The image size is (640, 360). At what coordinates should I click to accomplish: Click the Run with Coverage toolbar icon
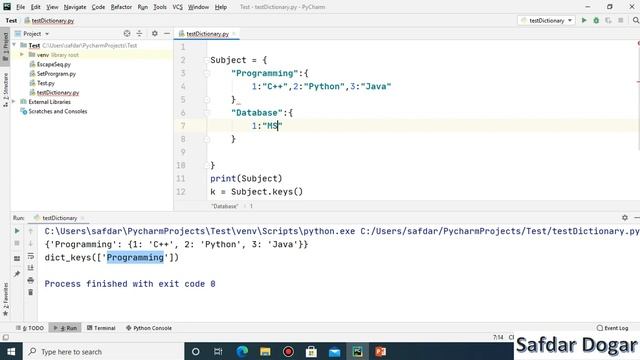pyautogui.click(x=608, y=20)
